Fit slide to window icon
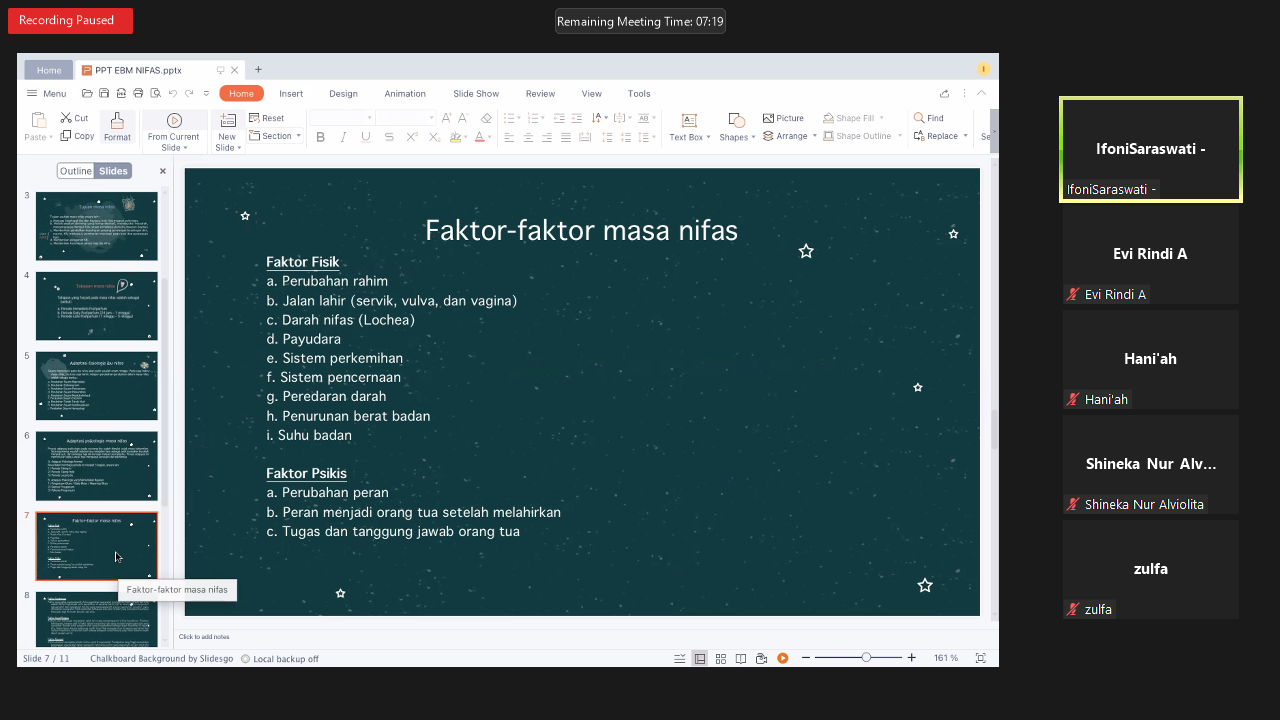Screen dimensions: 1280x720 (x=980, y=658)
